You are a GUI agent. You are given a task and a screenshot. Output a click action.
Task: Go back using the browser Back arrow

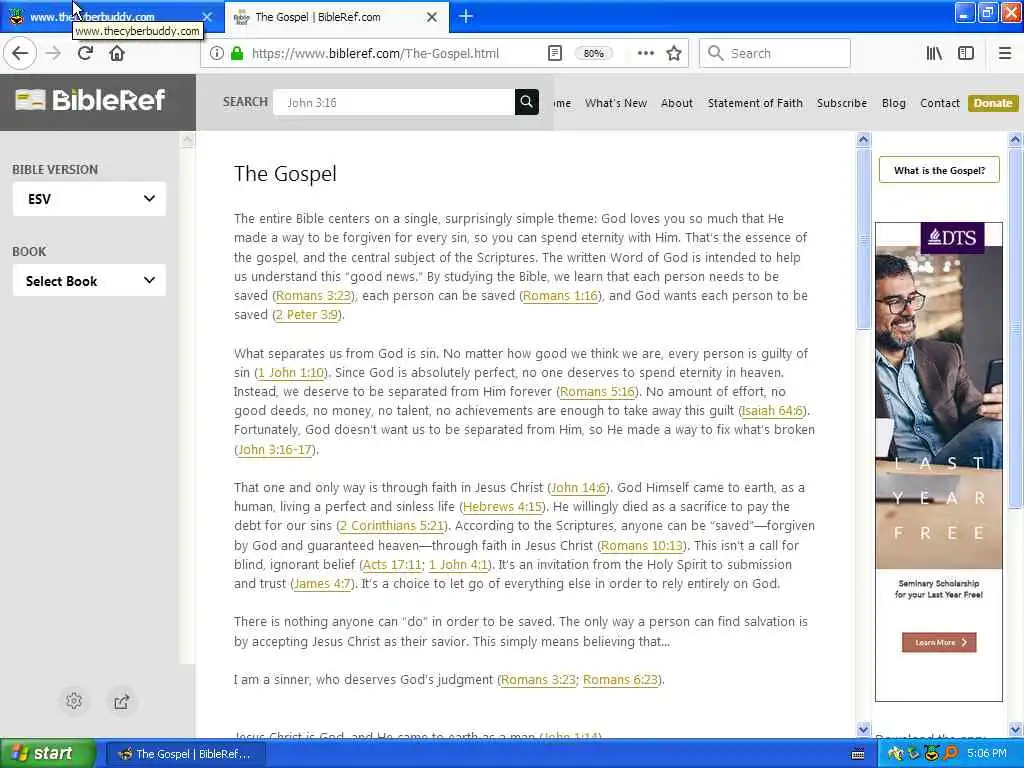20,53
